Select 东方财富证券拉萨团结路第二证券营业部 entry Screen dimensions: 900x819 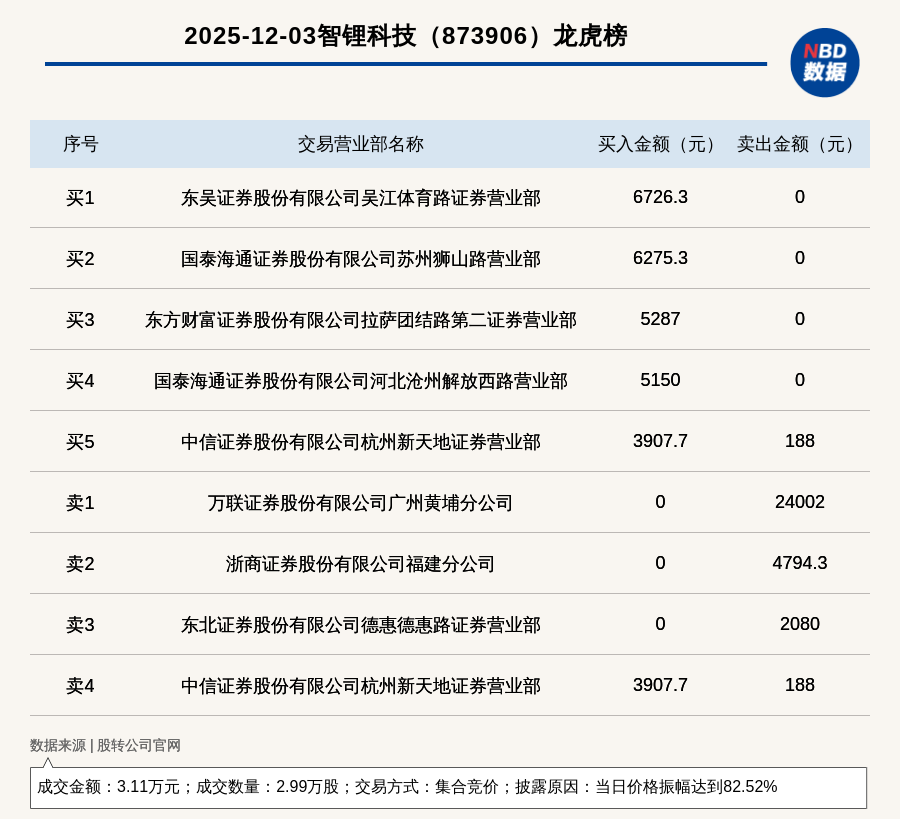click(x=360, y=320)
